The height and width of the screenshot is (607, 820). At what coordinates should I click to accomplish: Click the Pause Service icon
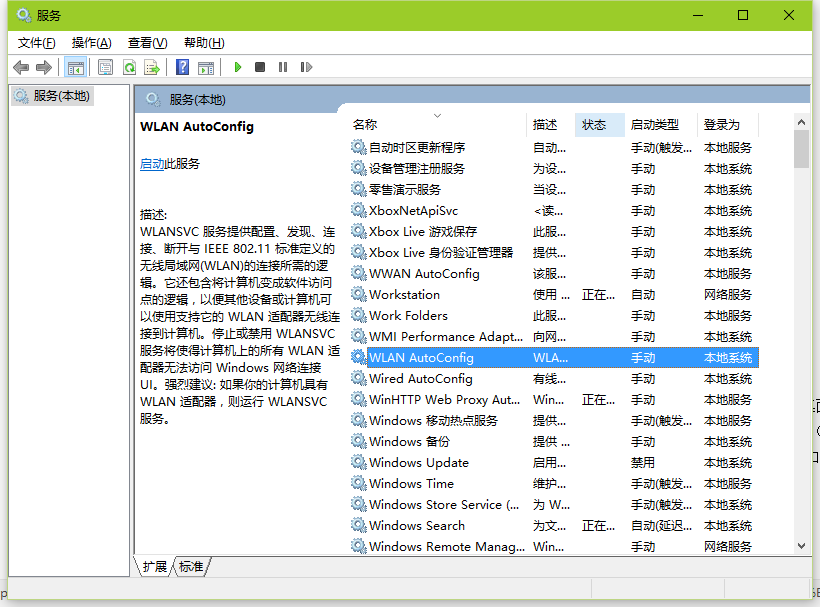[282, 67]
